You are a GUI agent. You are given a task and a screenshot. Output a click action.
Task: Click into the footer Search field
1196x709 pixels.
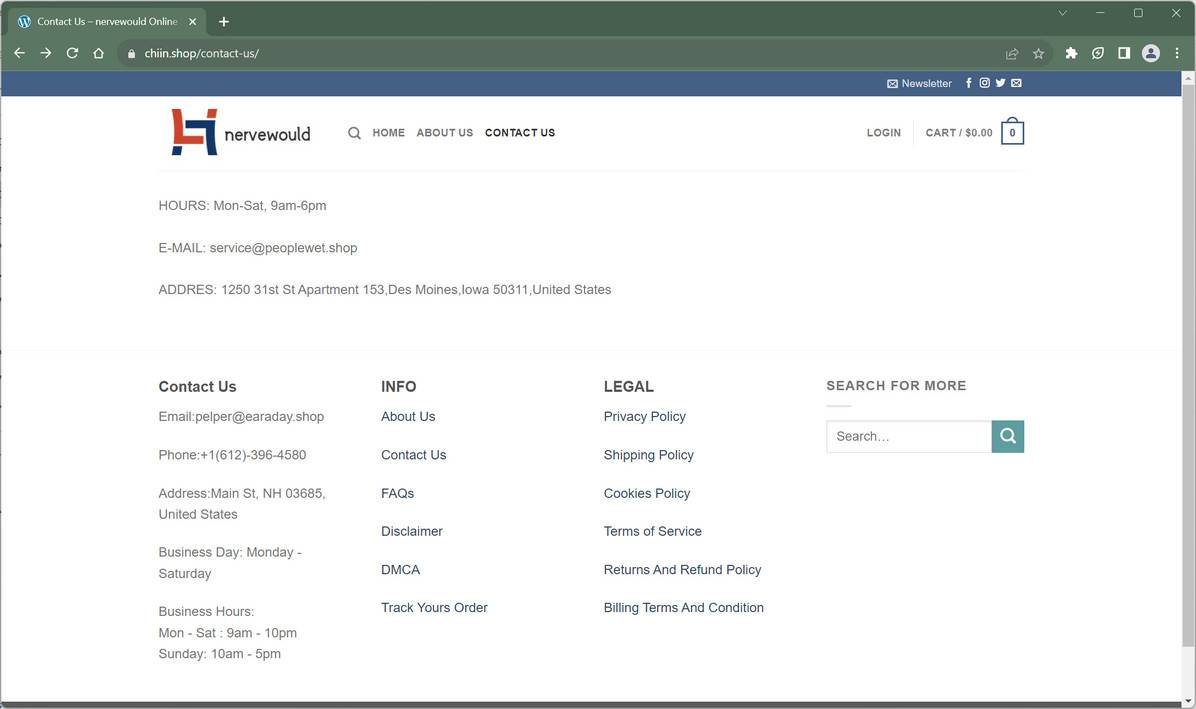(908, 436)
